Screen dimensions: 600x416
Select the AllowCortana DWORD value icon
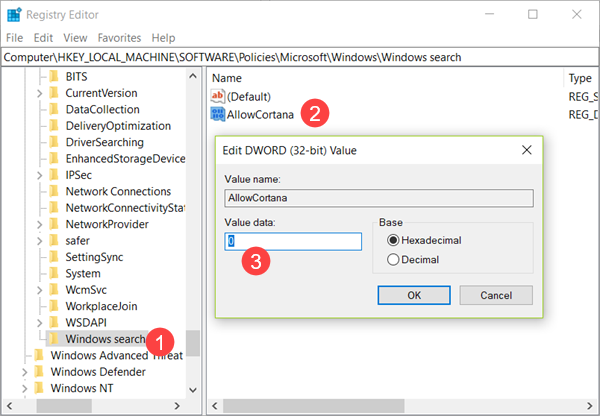pos(218,114)
